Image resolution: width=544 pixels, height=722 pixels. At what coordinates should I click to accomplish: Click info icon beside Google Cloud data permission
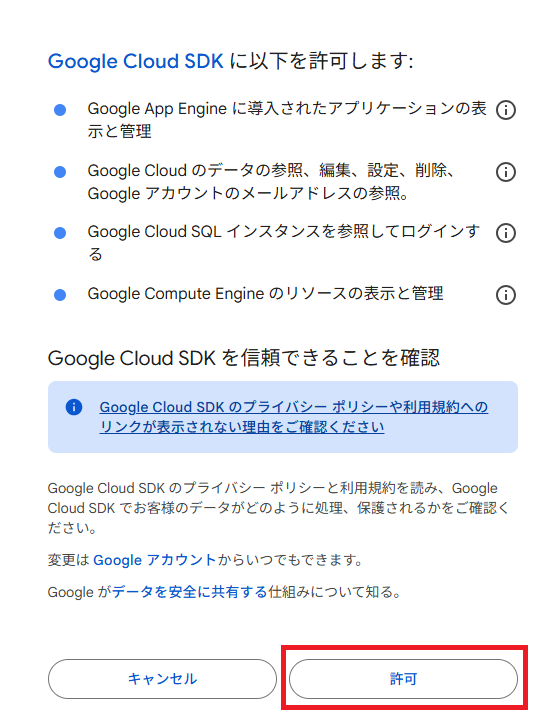[x=505, y=172]
